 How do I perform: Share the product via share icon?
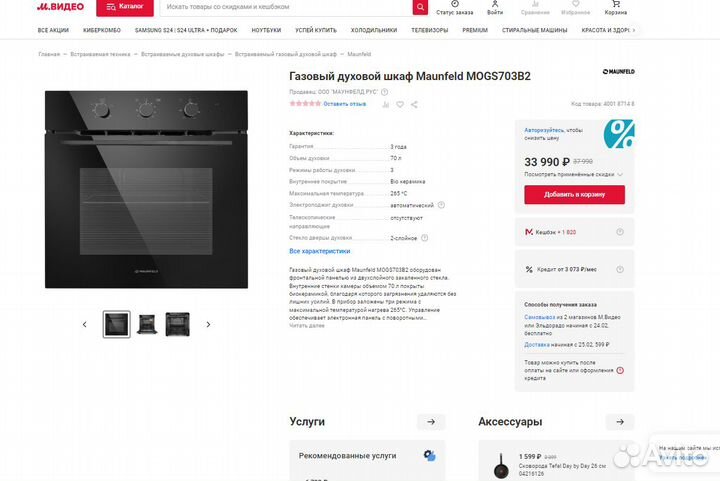415,103
